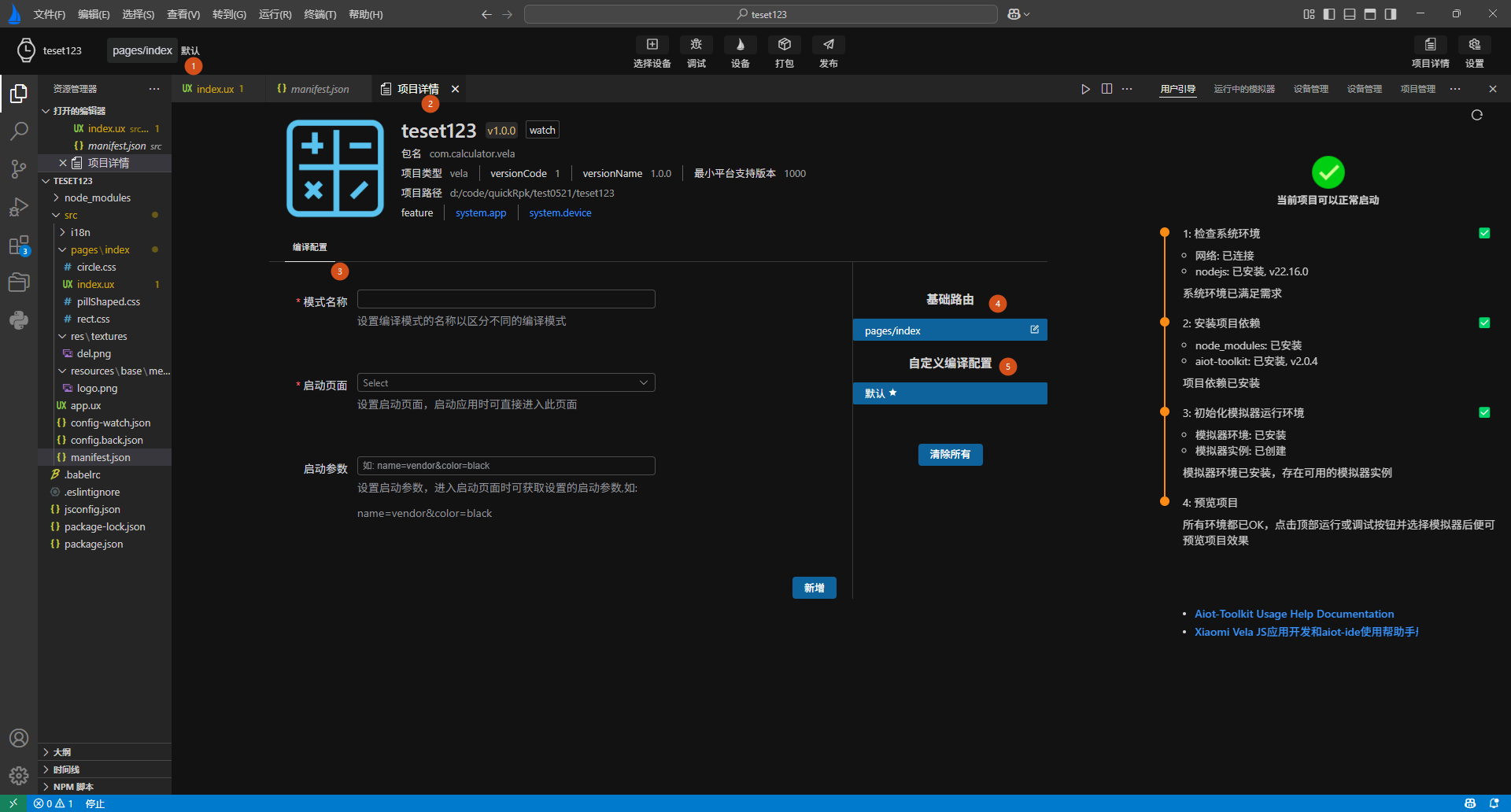1511x812 pixels.
Task: Open the 启动页面 Select dropdown
Action: 506,383
